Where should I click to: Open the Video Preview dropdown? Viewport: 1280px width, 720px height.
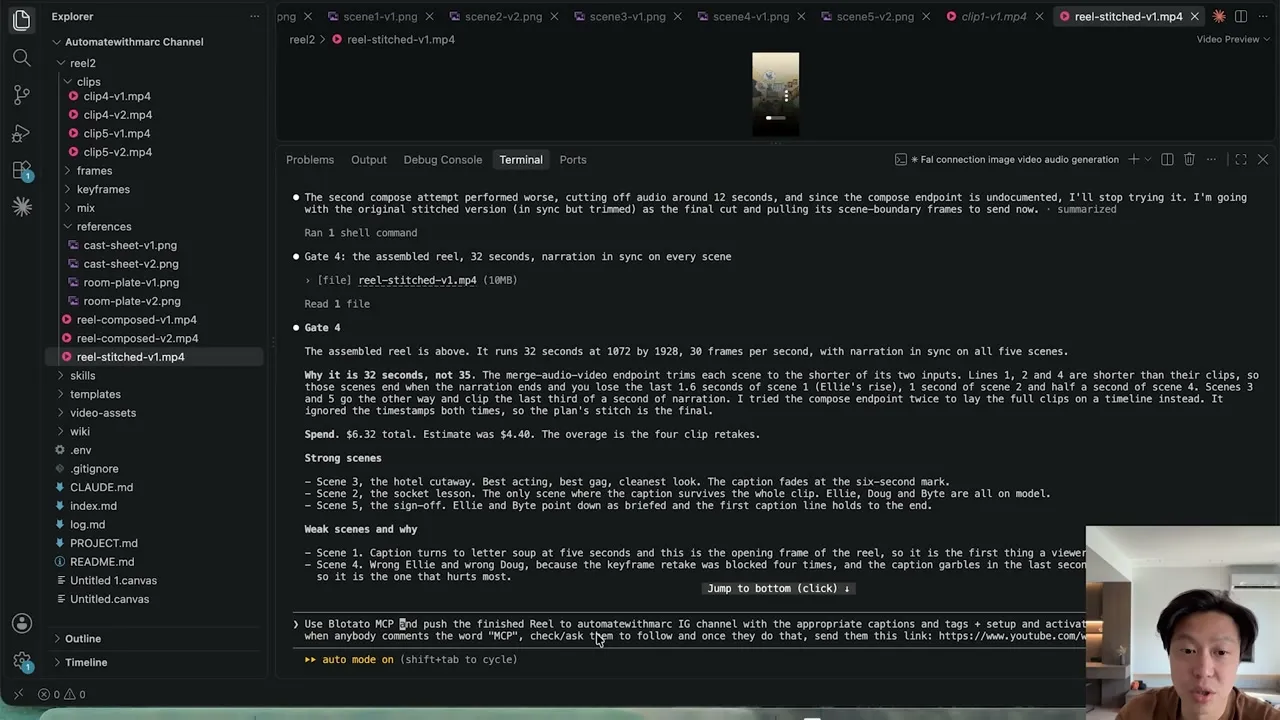point(1234,39)
